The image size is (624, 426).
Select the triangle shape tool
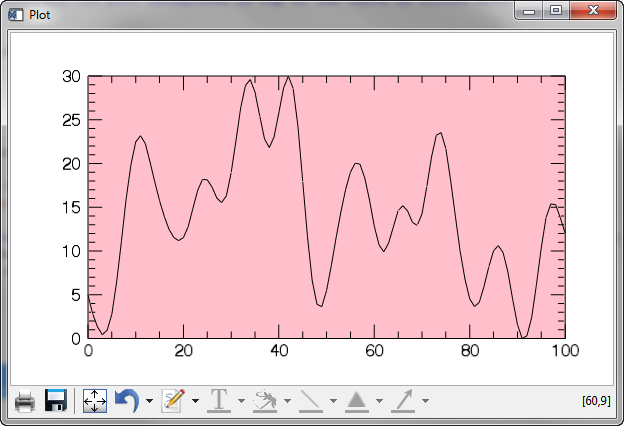[x=357, y=402]
